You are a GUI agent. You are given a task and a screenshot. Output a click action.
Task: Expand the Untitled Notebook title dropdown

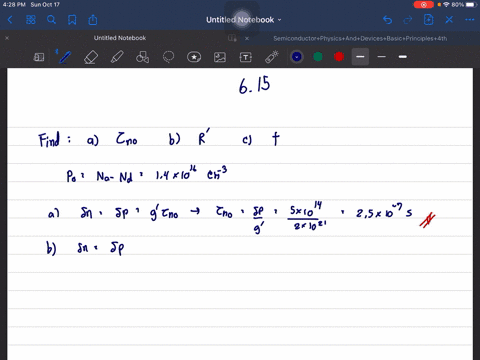244,20
